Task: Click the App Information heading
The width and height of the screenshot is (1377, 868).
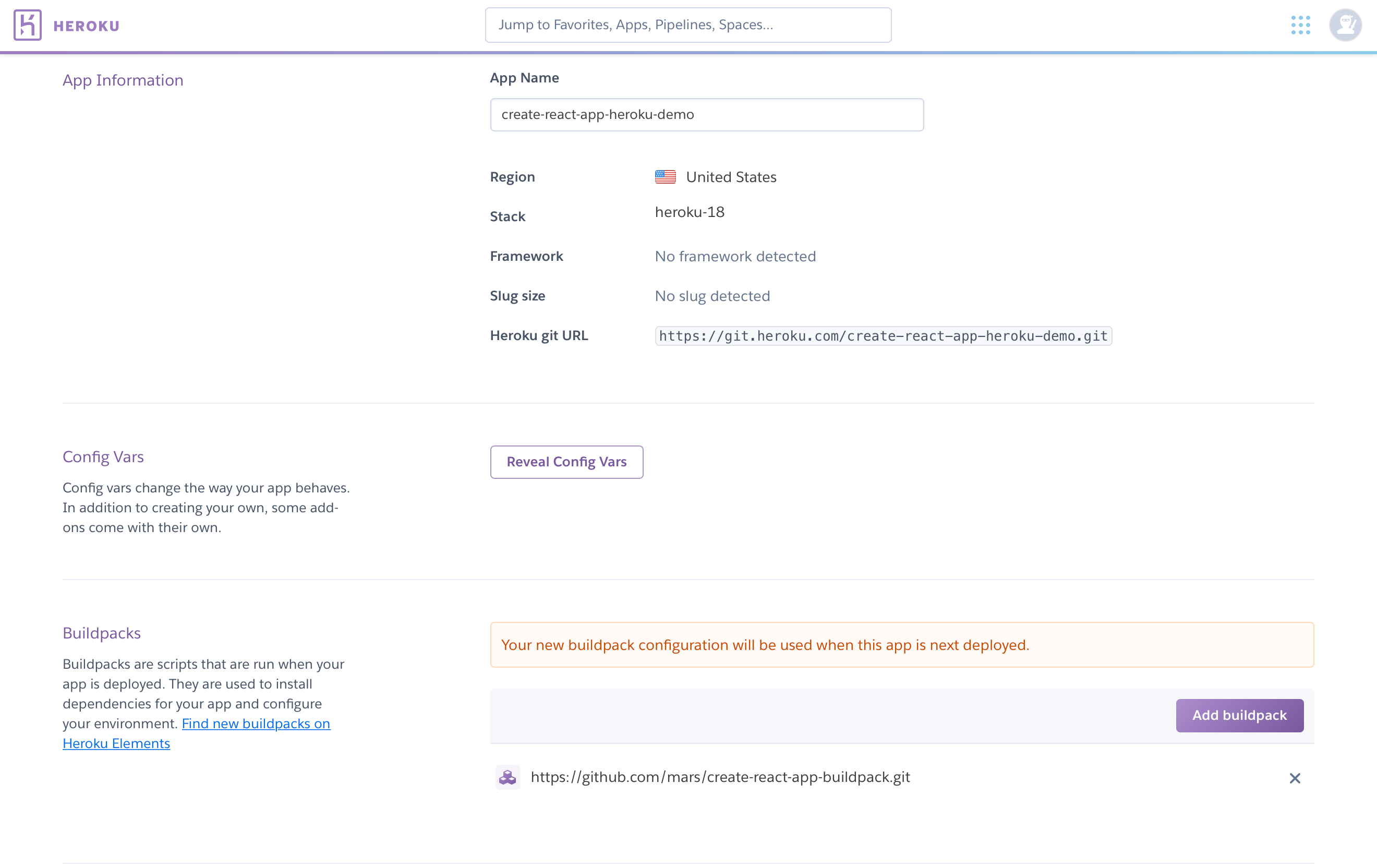Action: tap(123, 80)
